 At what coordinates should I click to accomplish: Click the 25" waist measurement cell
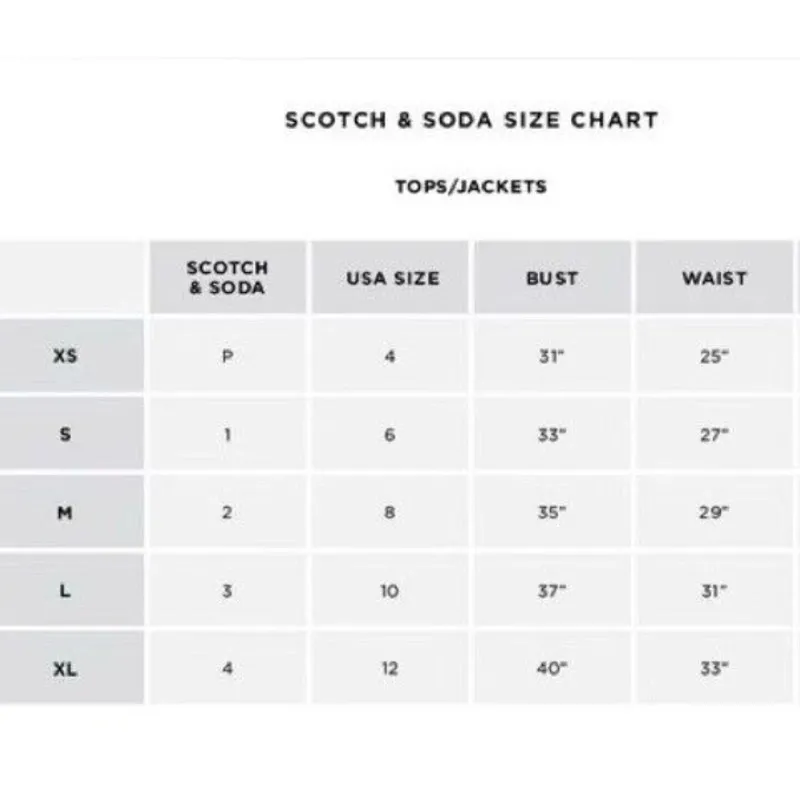[x=714, y=356]
